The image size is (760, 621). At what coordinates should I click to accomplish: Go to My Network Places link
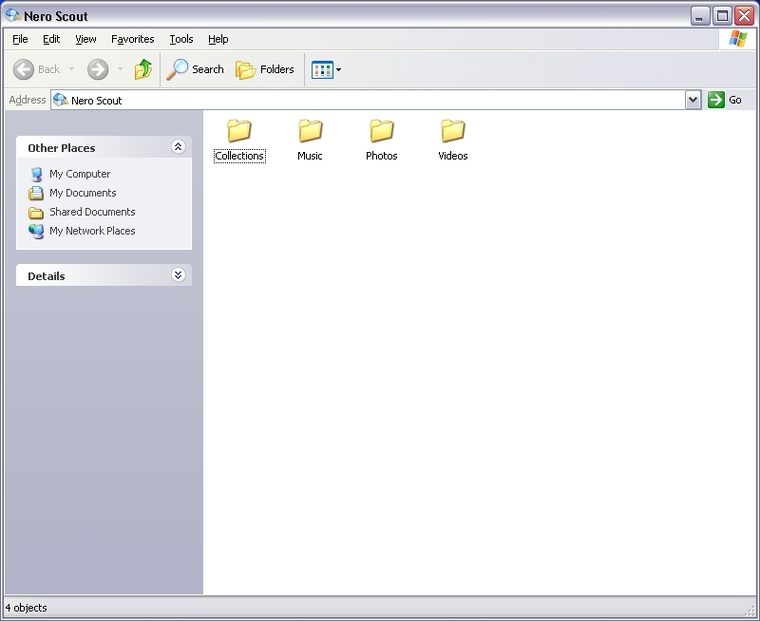click(92, 231)
